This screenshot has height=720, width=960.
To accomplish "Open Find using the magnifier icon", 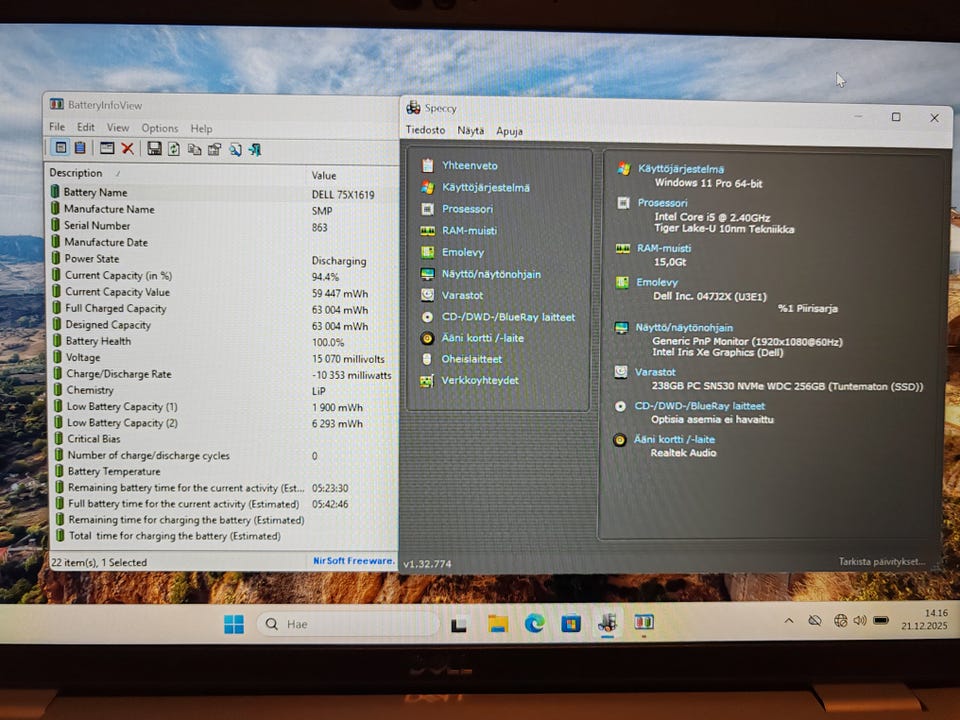I will coord(235,149).
